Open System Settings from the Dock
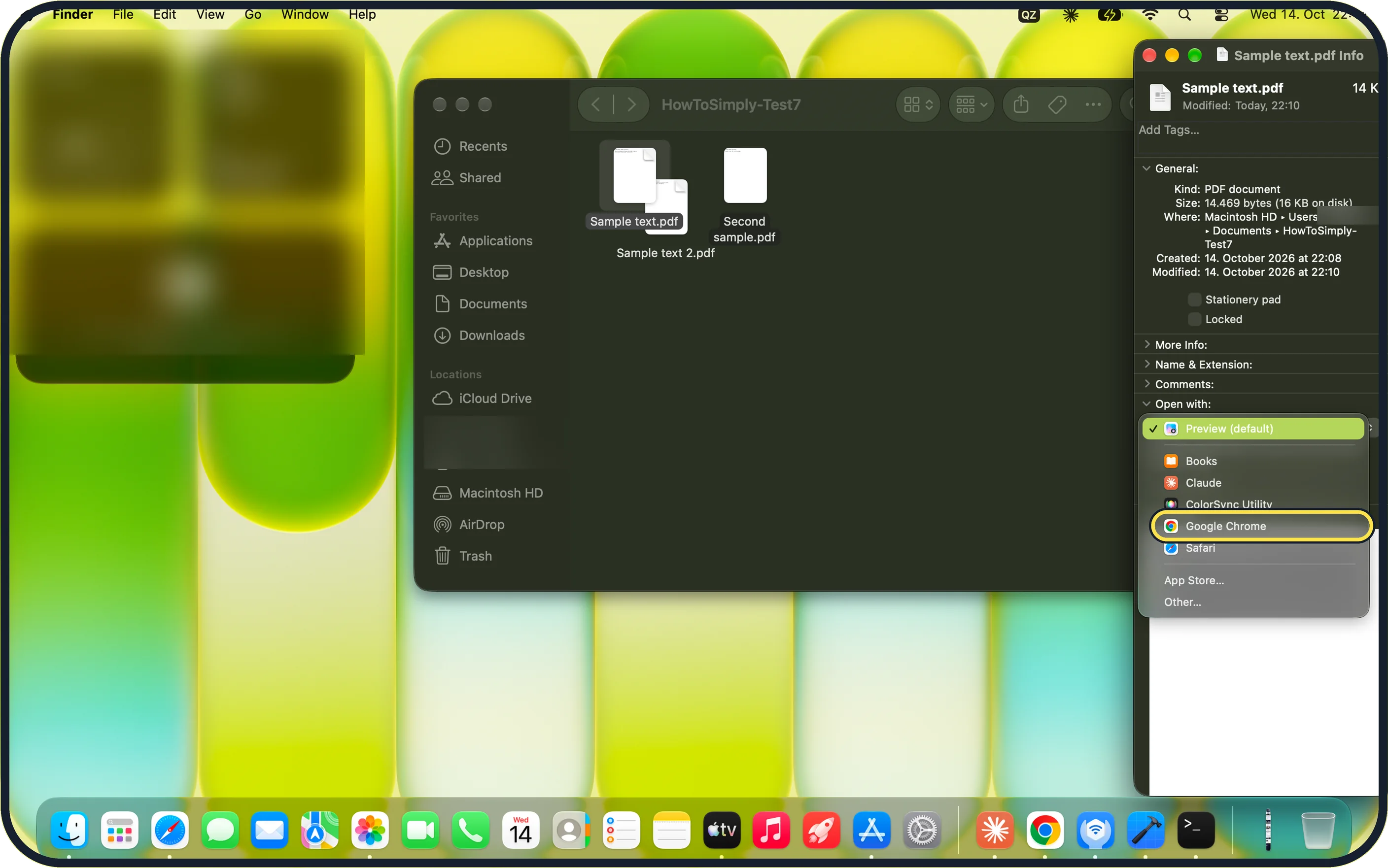The width and height of the screenshot is (1388, 868). pos(922,830)
